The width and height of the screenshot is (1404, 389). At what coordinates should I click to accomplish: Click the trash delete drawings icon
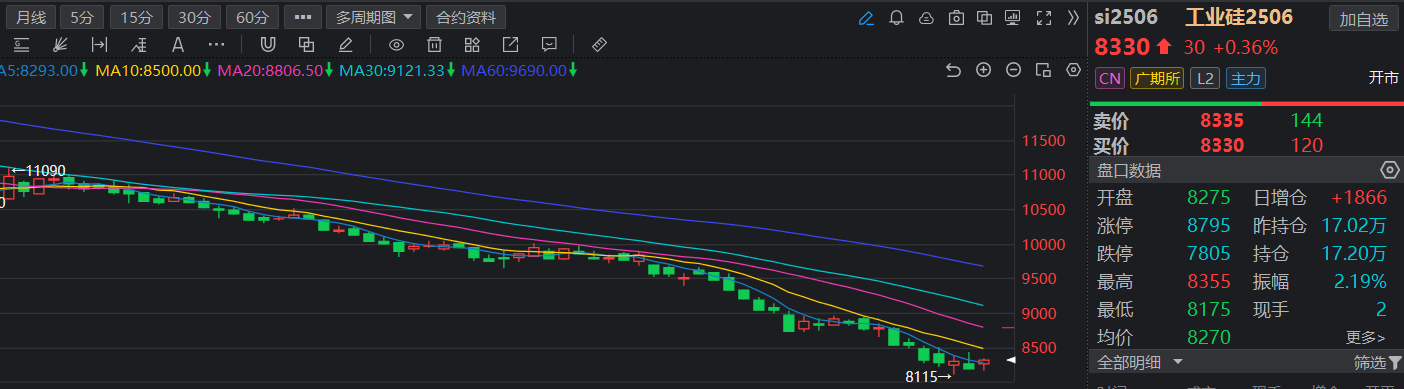pos(434,44)
